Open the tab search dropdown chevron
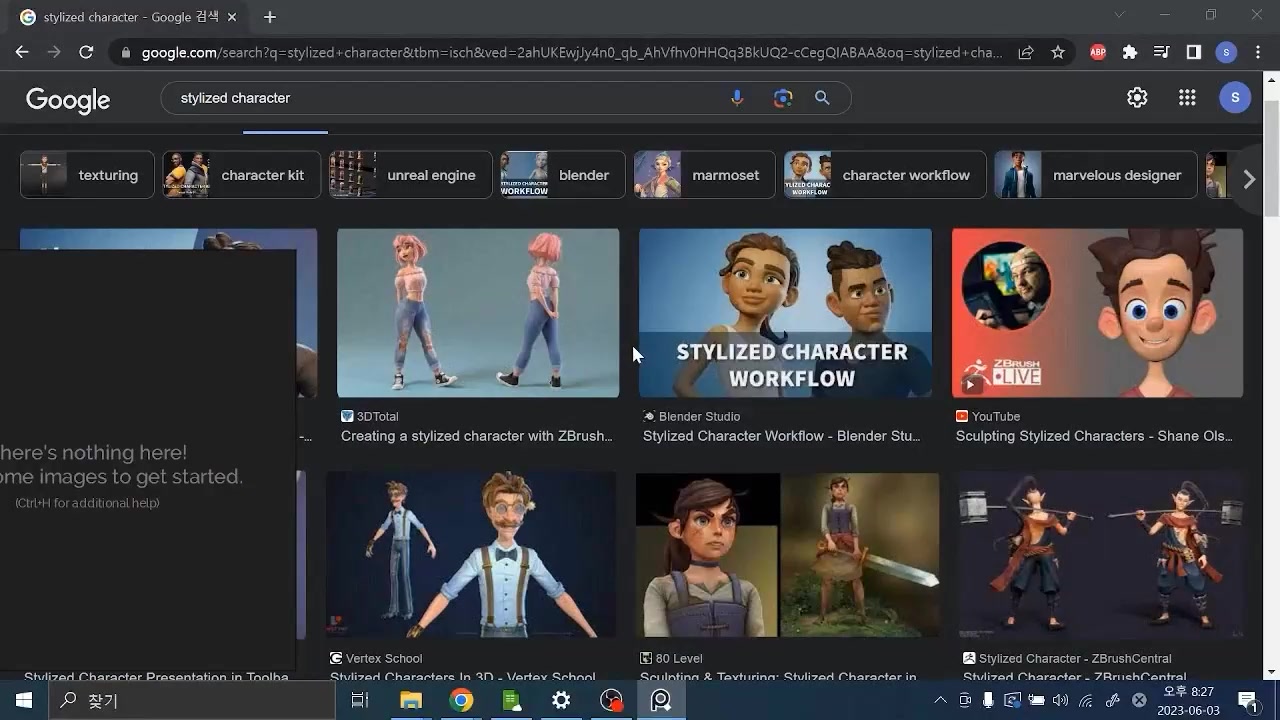This screenshot has height=720, width=1280. pos(1119,15)
